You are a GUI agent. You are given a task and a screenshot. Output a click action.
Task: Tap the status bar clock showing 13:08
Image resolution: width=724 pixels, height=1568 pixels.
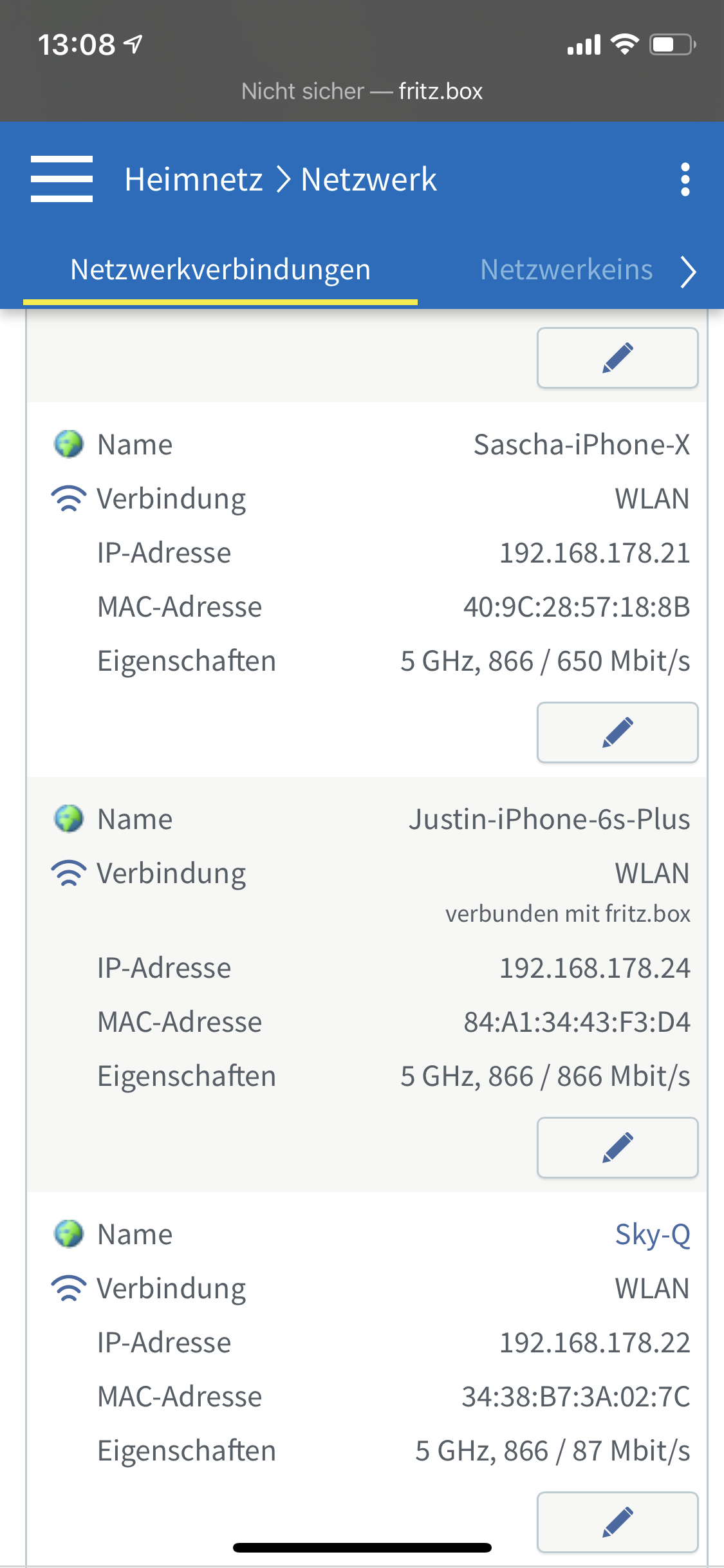(77, 45)
